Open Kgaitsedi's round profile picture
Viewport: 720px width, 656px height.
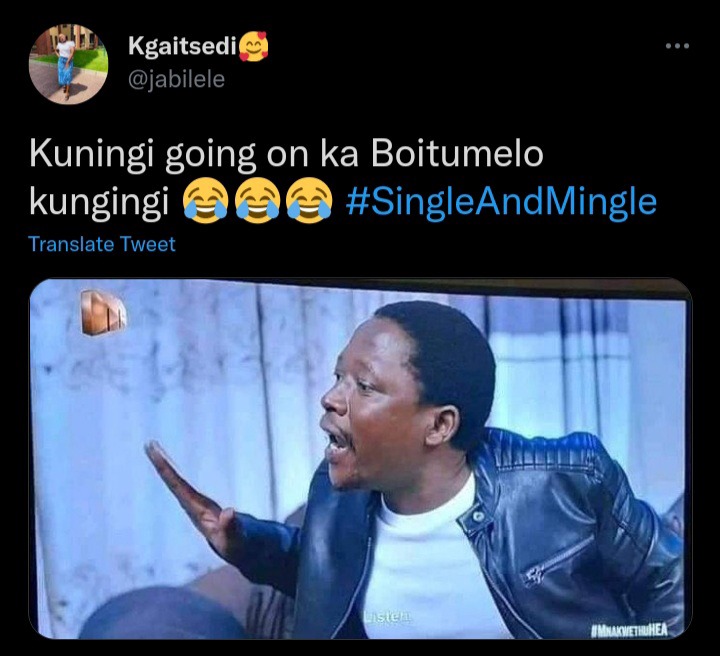point(68,64)
